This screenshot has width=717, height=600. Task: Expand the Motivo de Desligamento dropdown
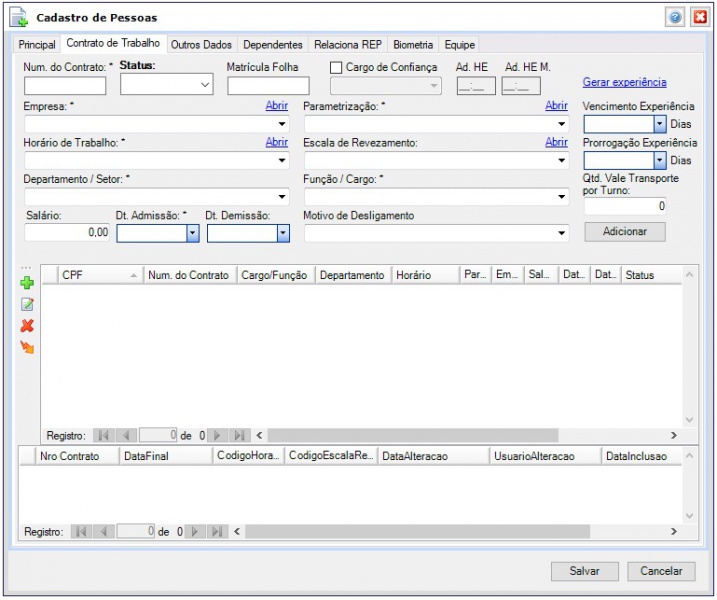coord(562,233)
